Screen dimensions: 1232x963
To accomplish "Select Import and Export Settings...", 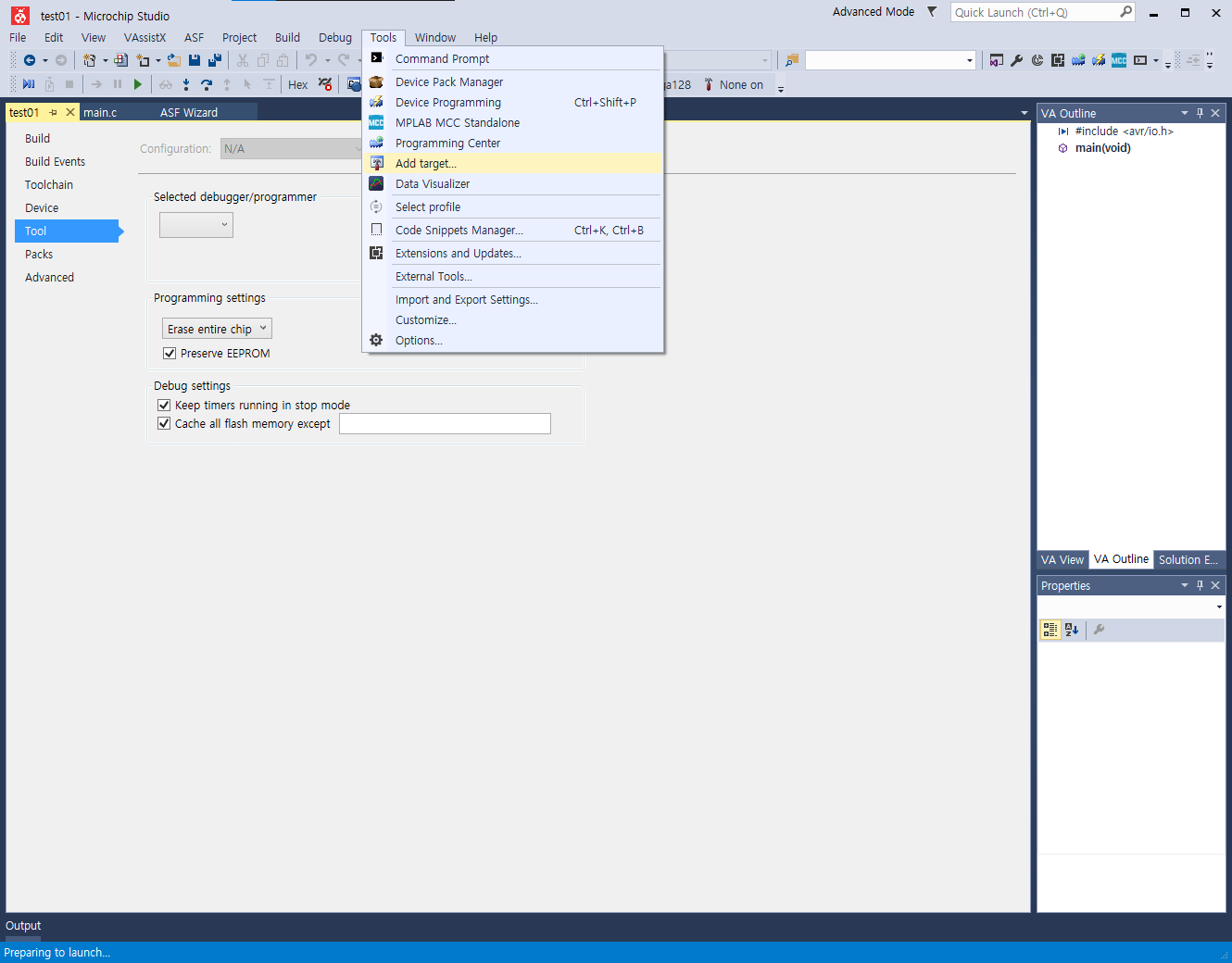I will pyautogui.click(x=513, y=299).
